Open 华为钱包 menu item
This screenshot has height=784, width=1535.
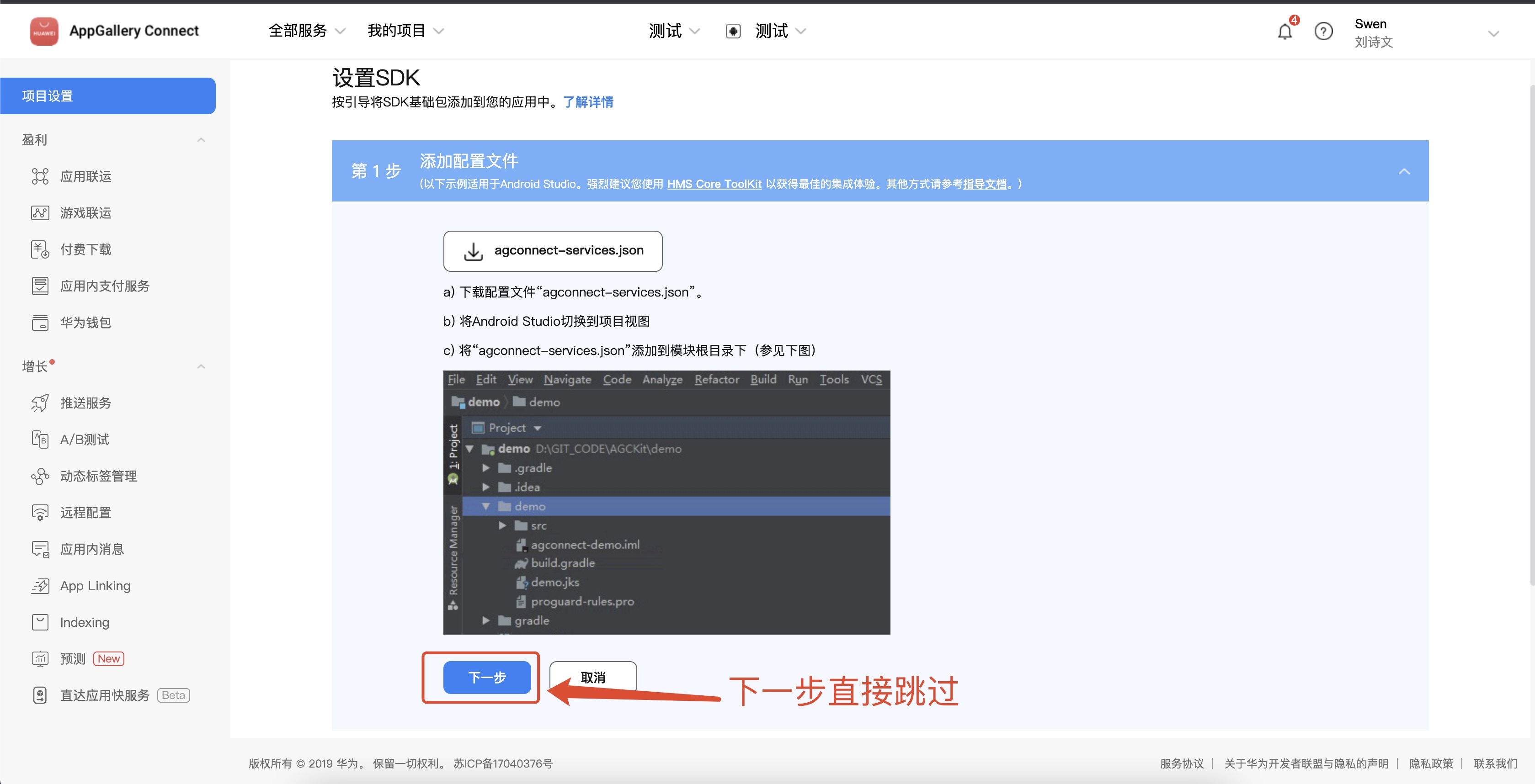[85, 322]
